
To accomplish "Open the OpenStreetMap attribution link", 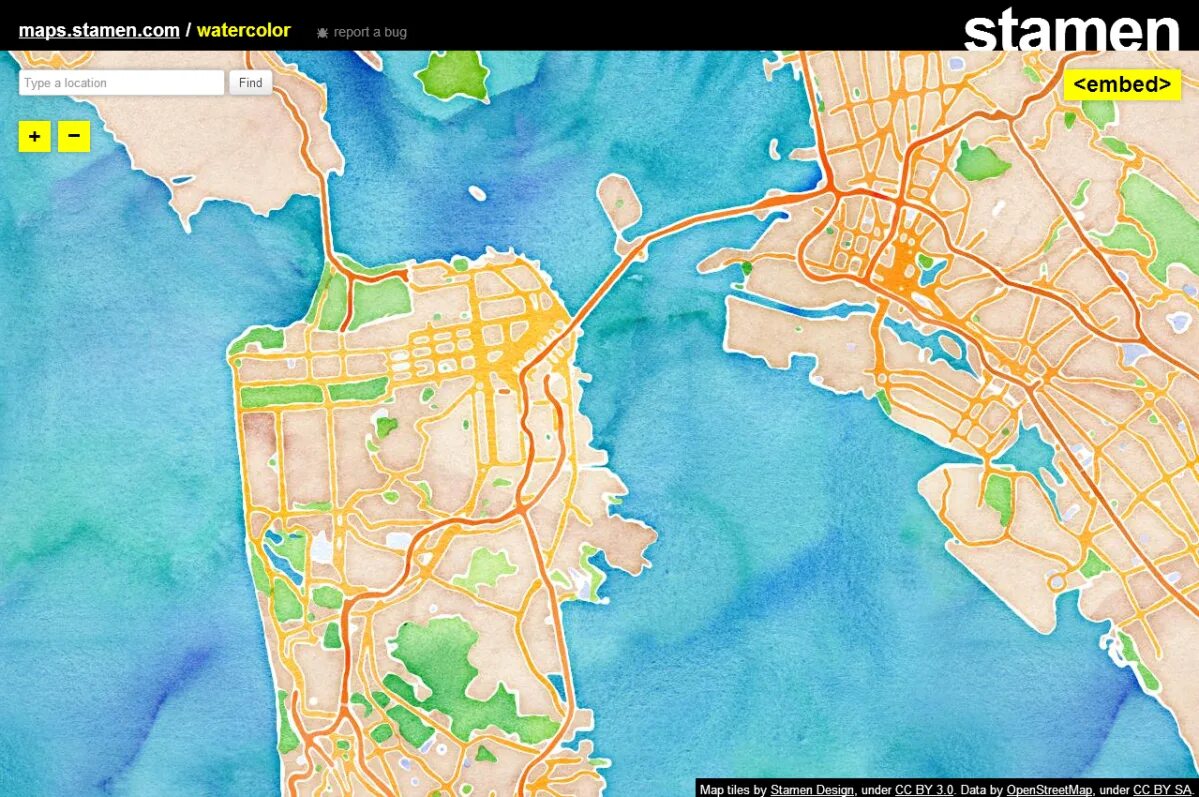I will click(1049, 789).
